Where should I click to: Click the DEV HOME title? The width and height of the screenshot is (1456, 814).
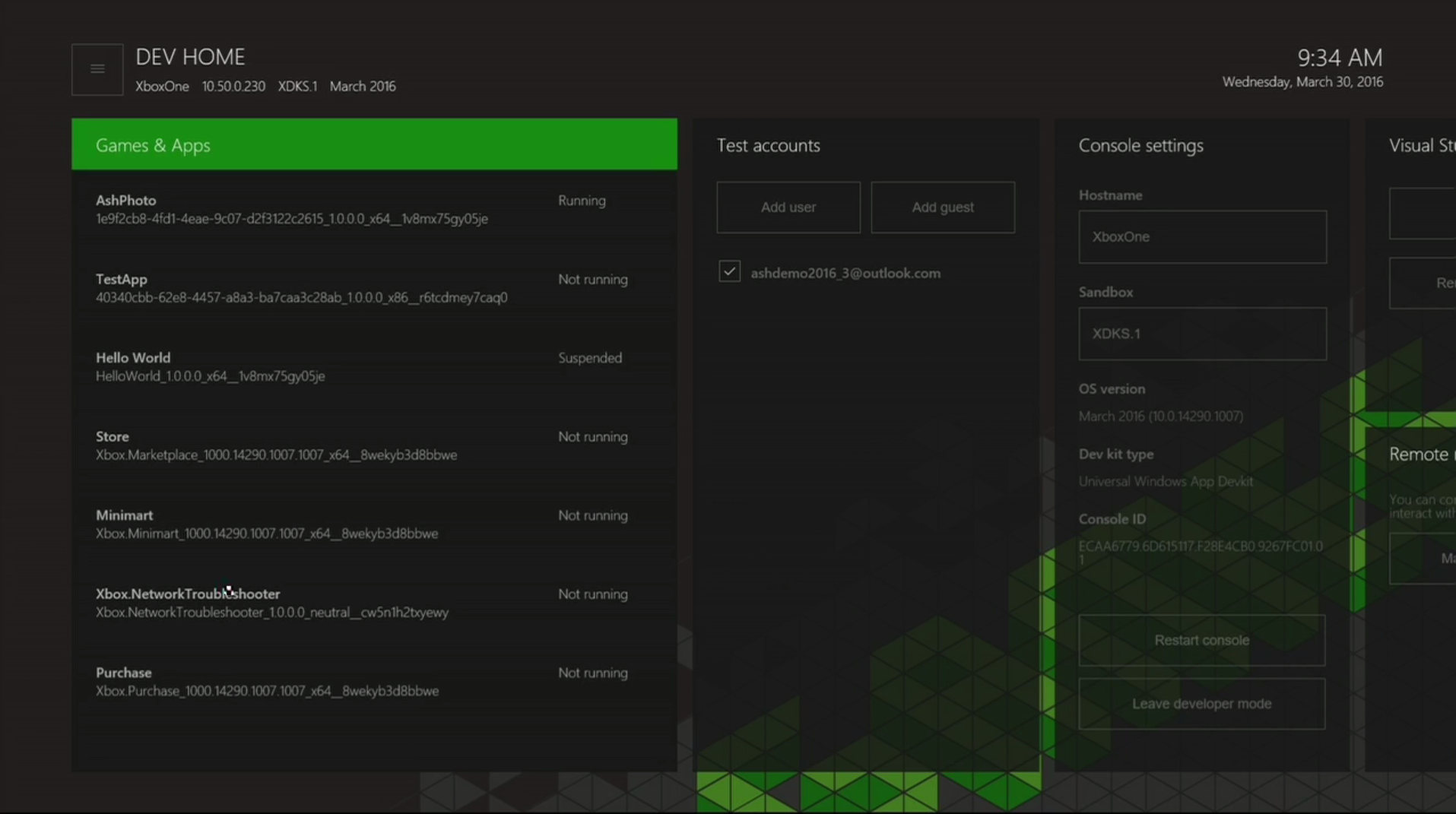pyautogui.click(x=190, y=57)
